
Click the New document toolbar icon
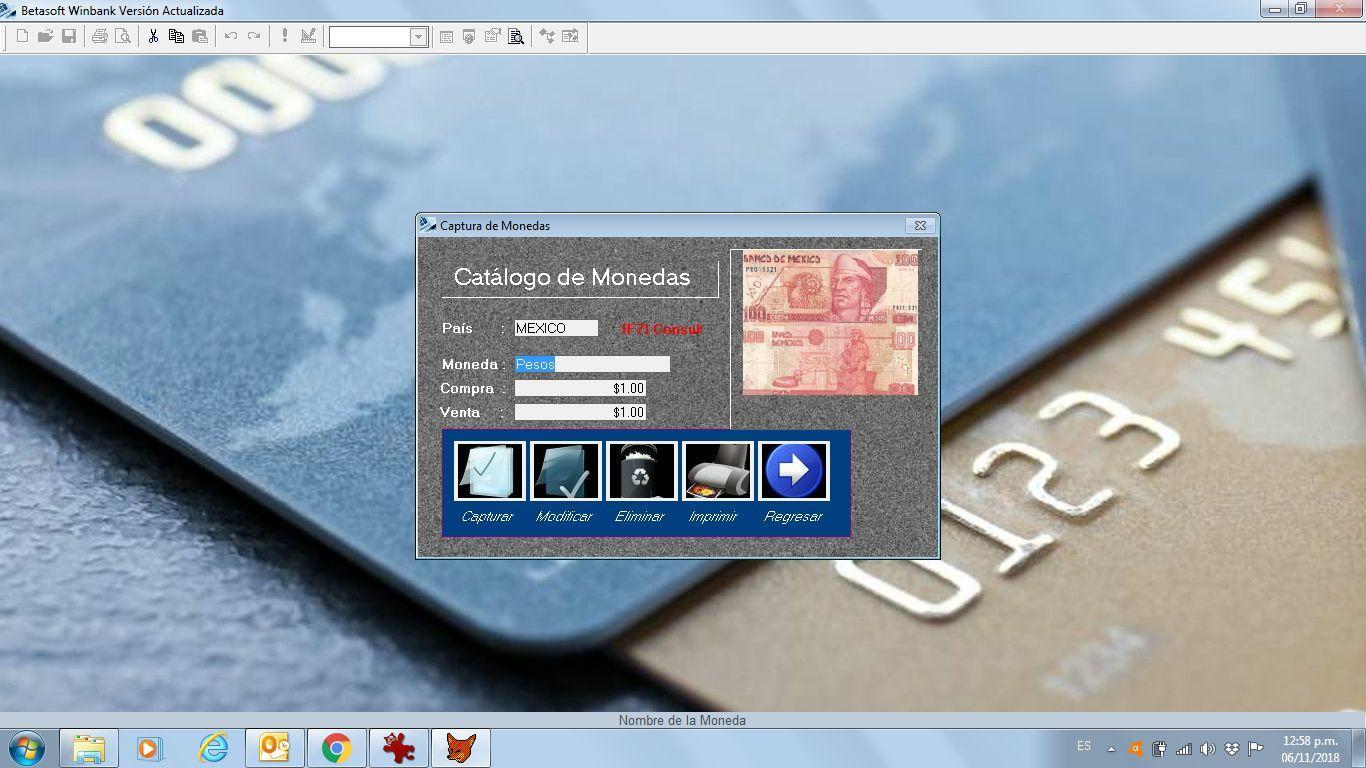[x=22, y=36]
